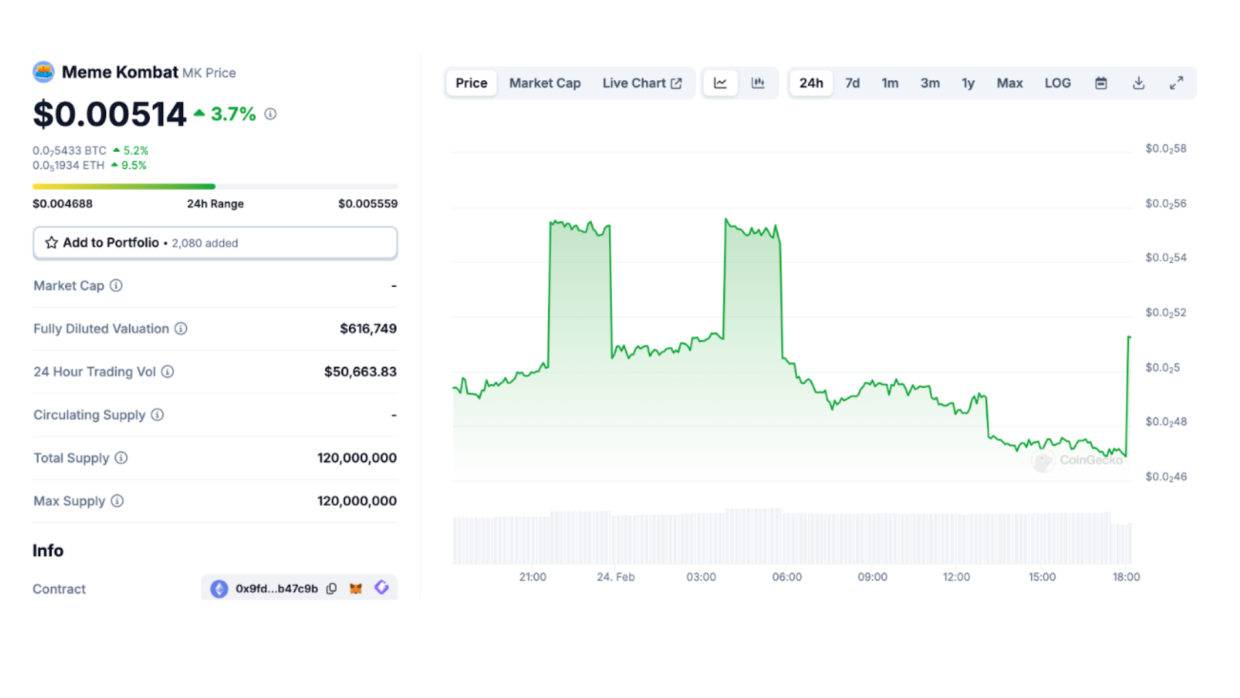1240x698 pixels.
Task: Add the token to MetaMask via the fox icon
Action: [356, 589]
